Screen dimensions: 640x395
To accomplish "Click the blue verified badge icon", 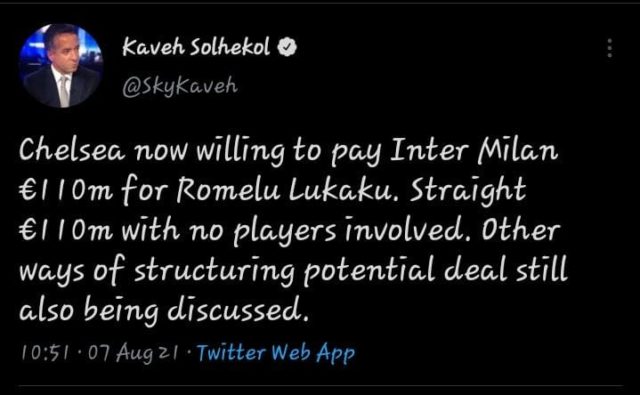I will pyautogui.click(x=287, y=47).
